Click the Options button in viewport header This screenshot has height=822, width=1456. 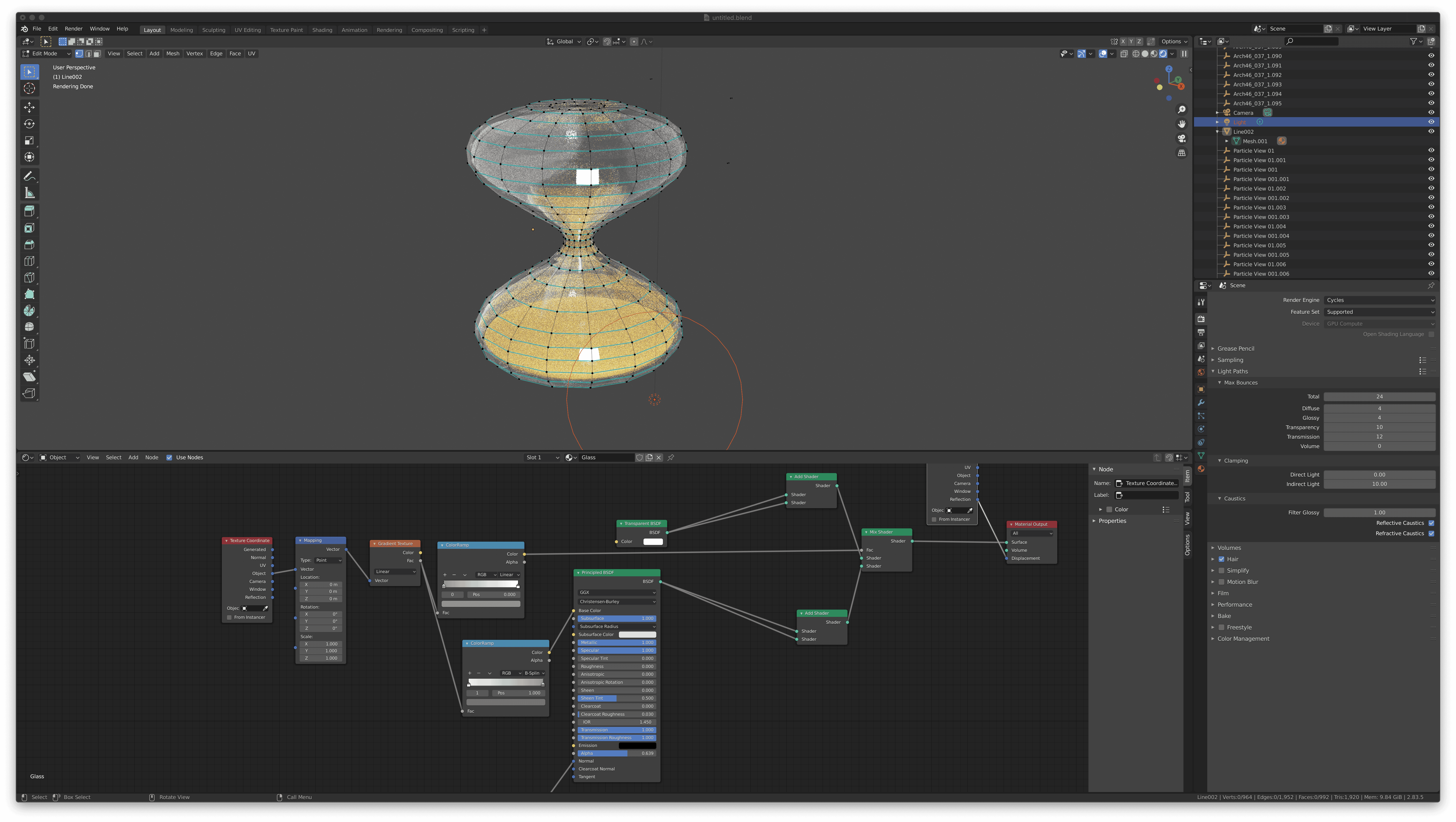[1174, 42]
